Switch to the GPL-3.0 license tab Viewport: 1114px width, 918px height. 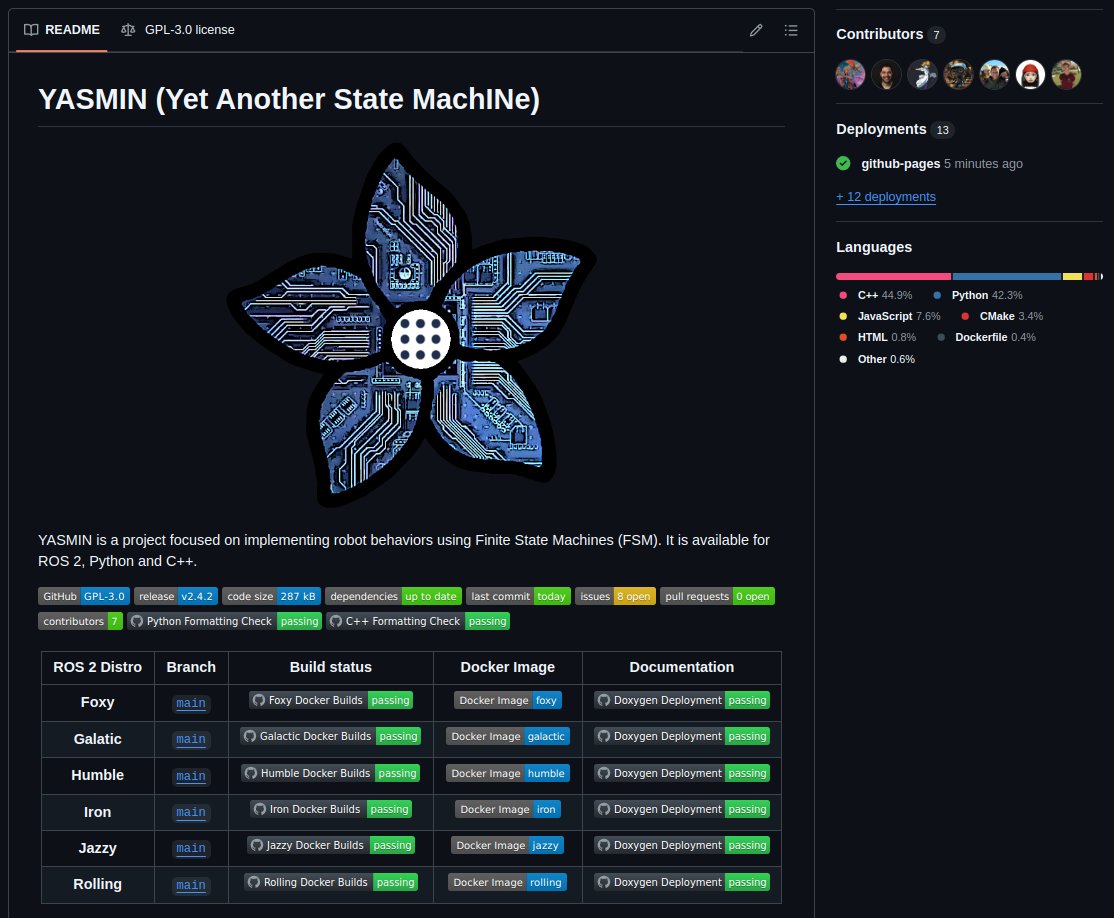(x=178, y=30)
